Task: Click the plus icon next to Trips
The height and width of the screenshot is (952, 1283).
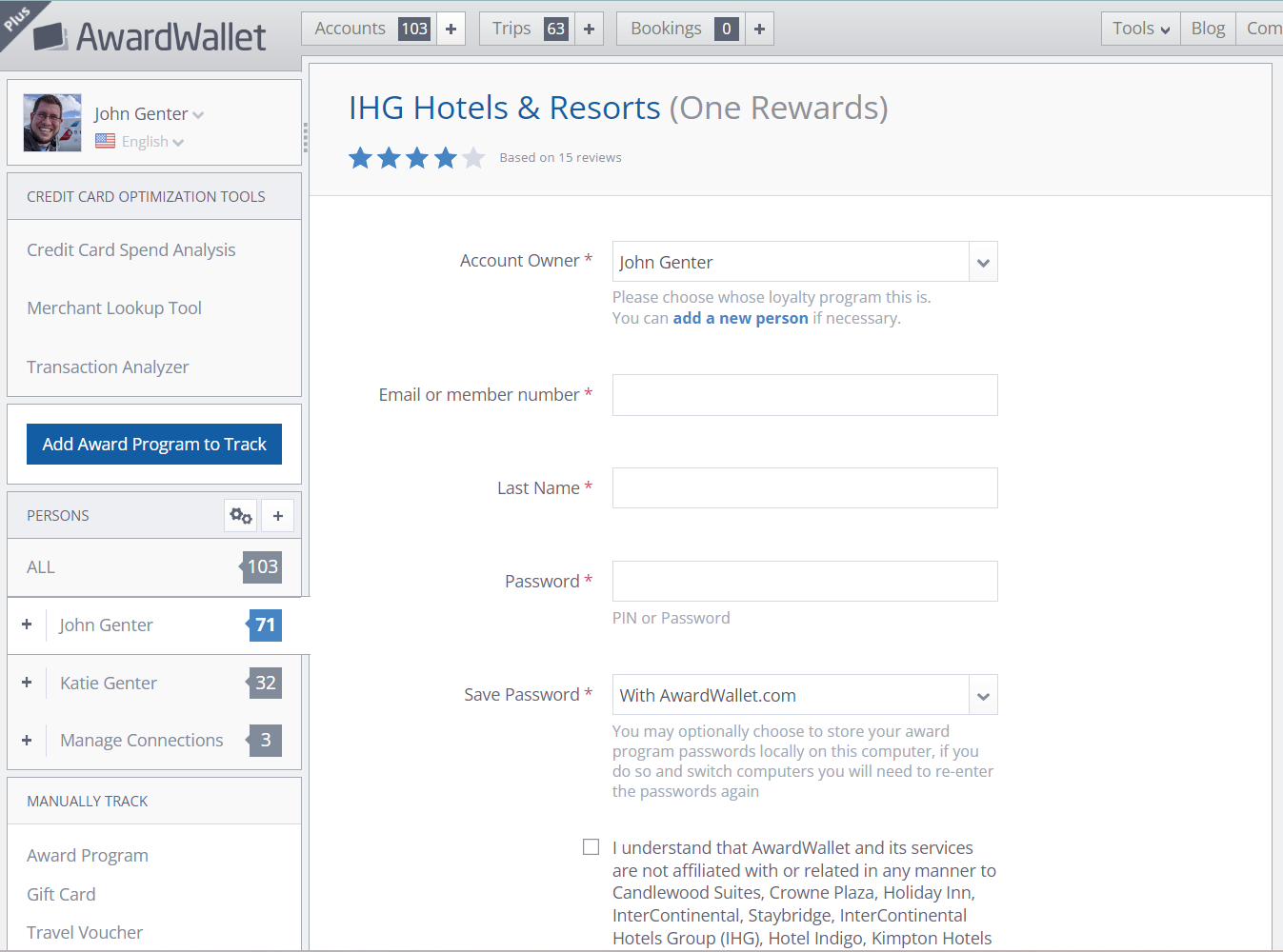Action: (x=589, y=29)
